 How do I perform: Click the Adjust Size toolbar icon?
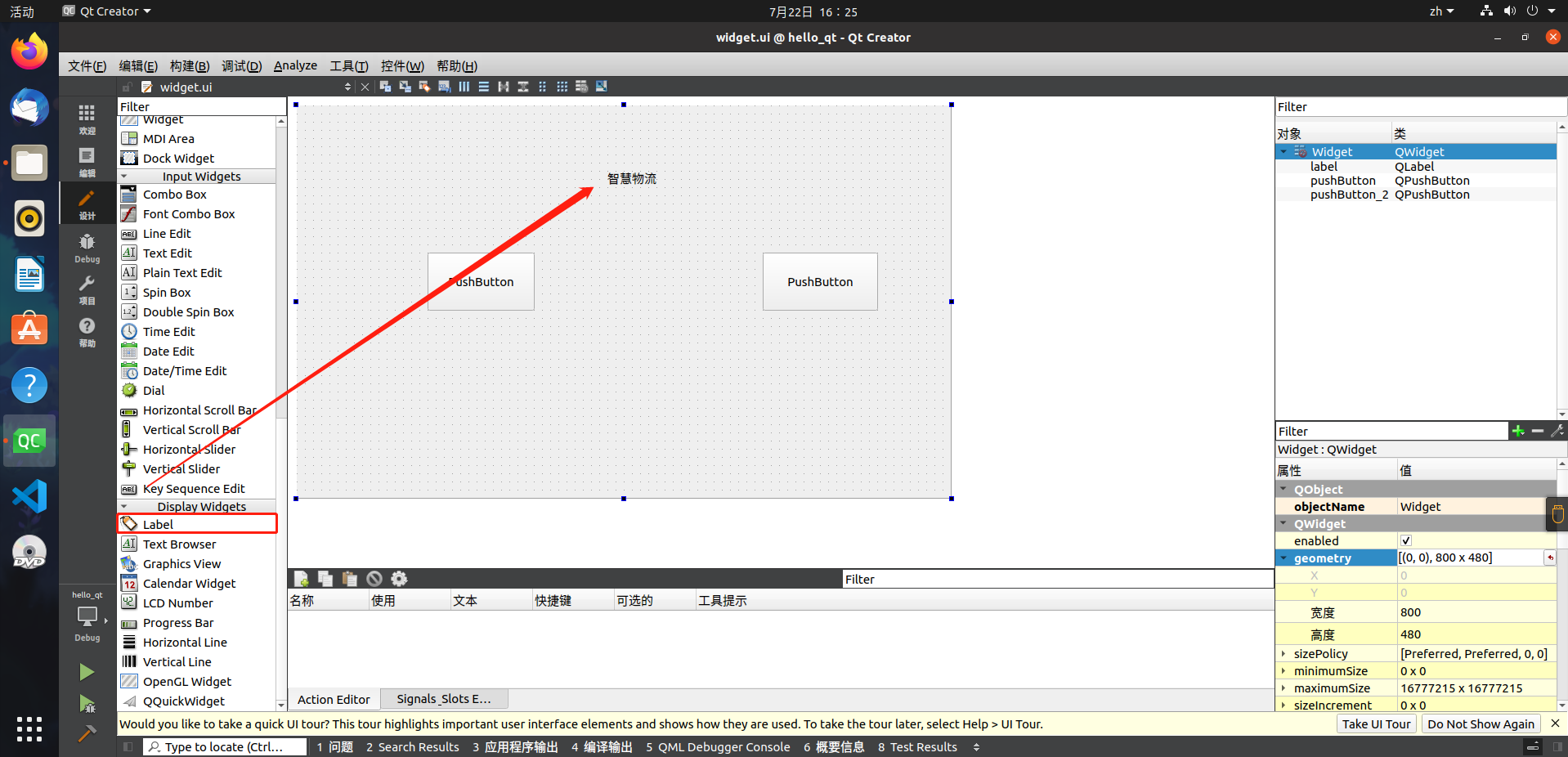(x=601, y=87)
